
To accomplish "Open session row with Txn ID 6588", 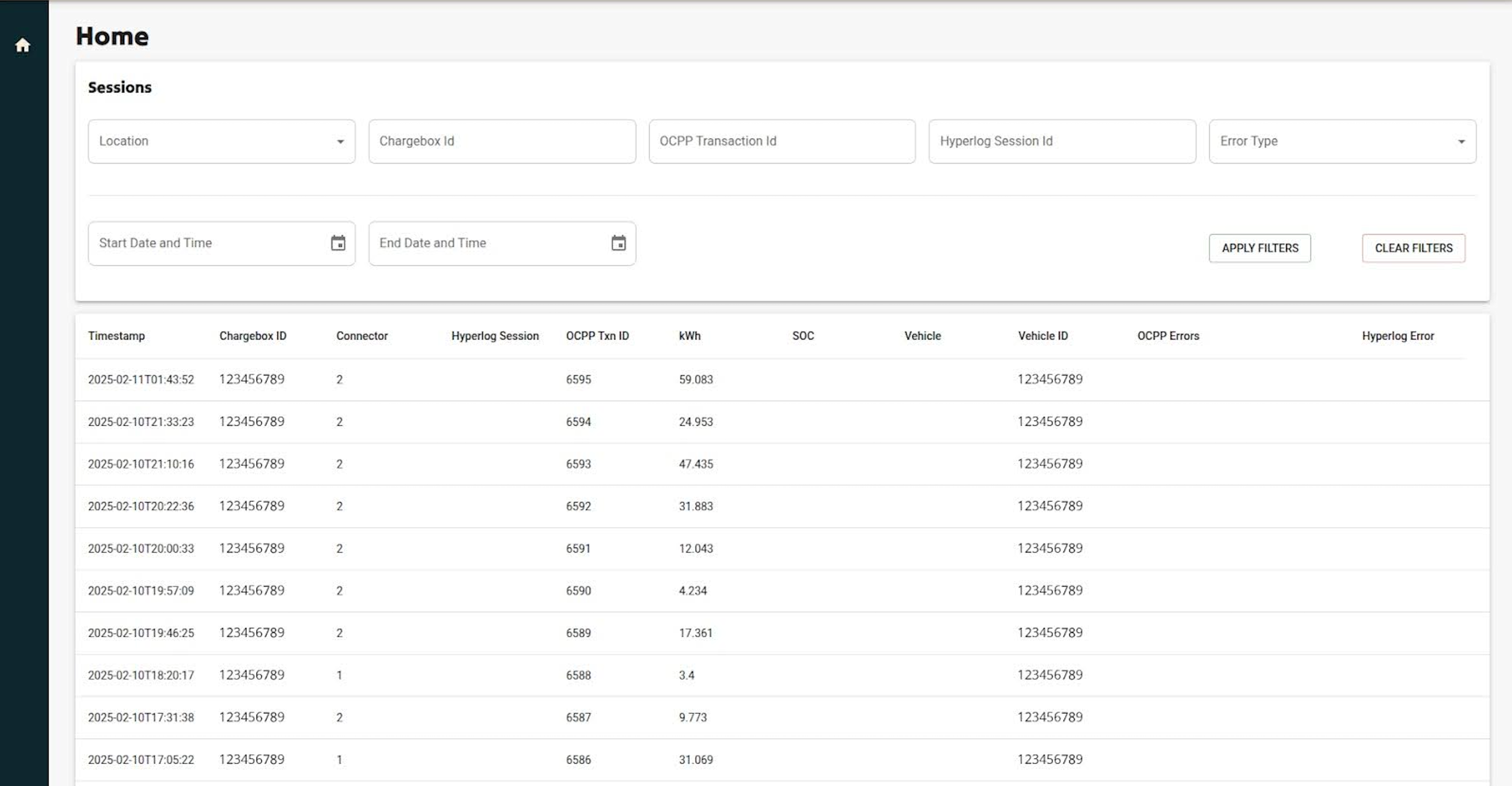I will click(x=578, y=676).
